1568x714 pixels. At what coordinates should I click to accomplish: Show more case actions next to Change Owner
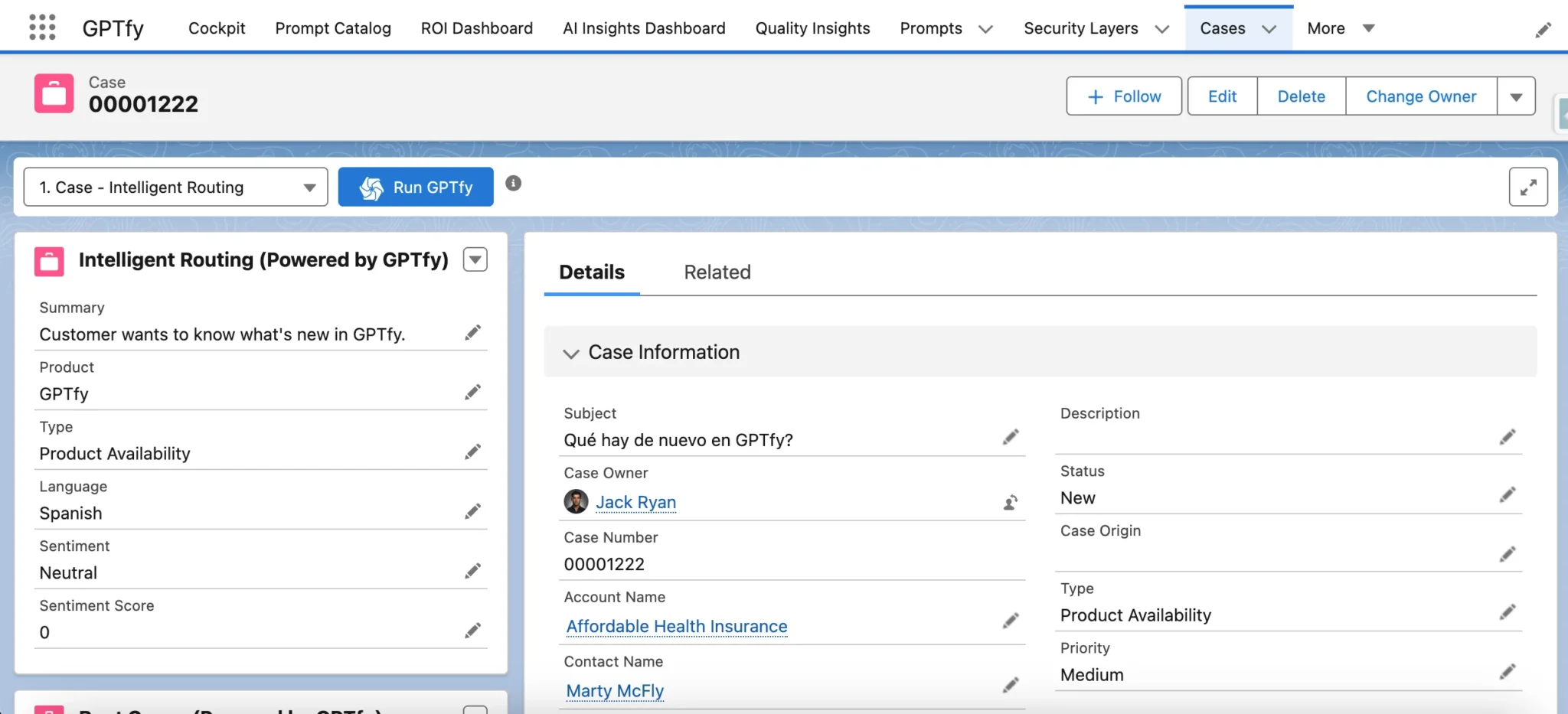point(1516,96)
